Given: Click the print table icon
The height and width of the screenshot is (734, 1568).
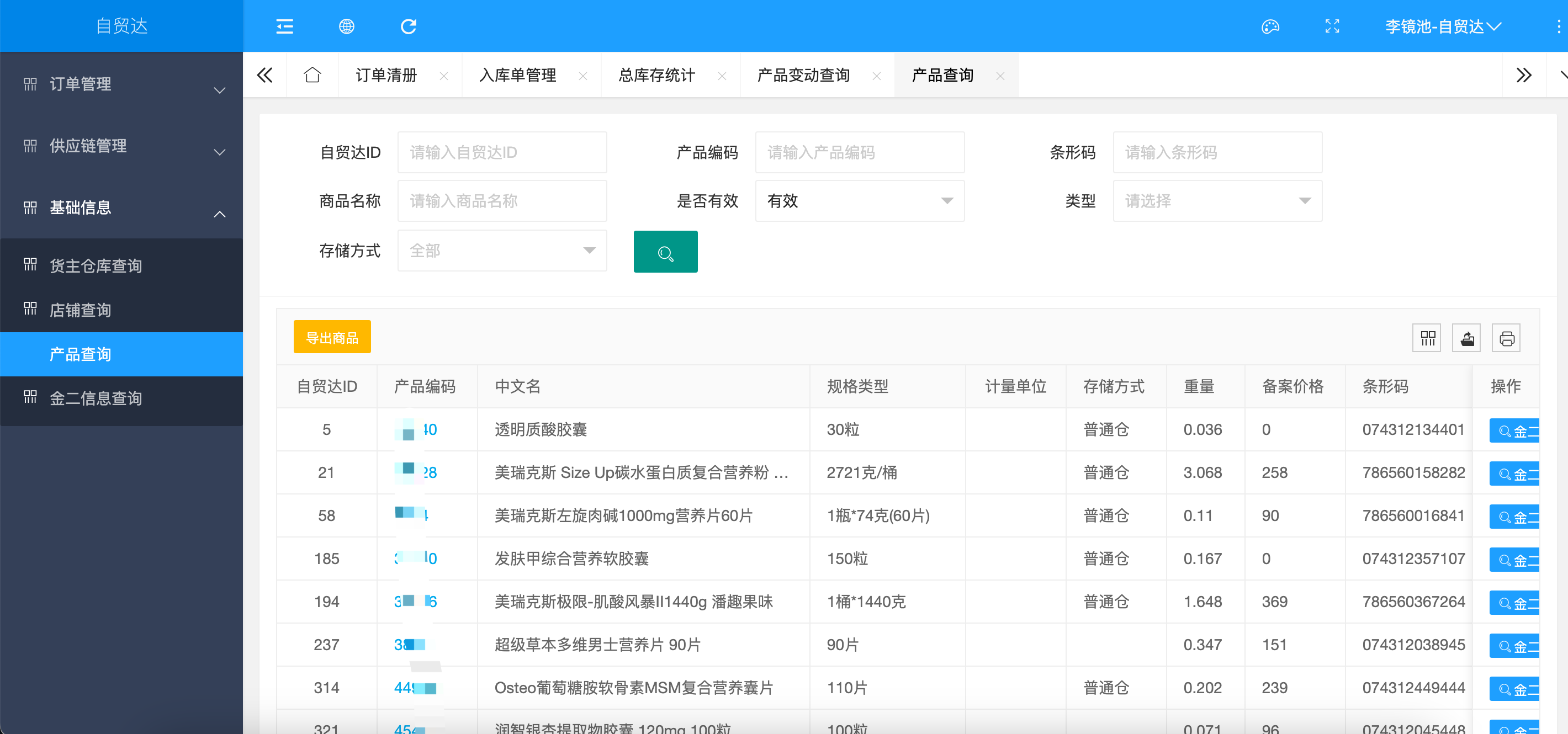Looking at the screenshot, I should tap(1507, 338).
